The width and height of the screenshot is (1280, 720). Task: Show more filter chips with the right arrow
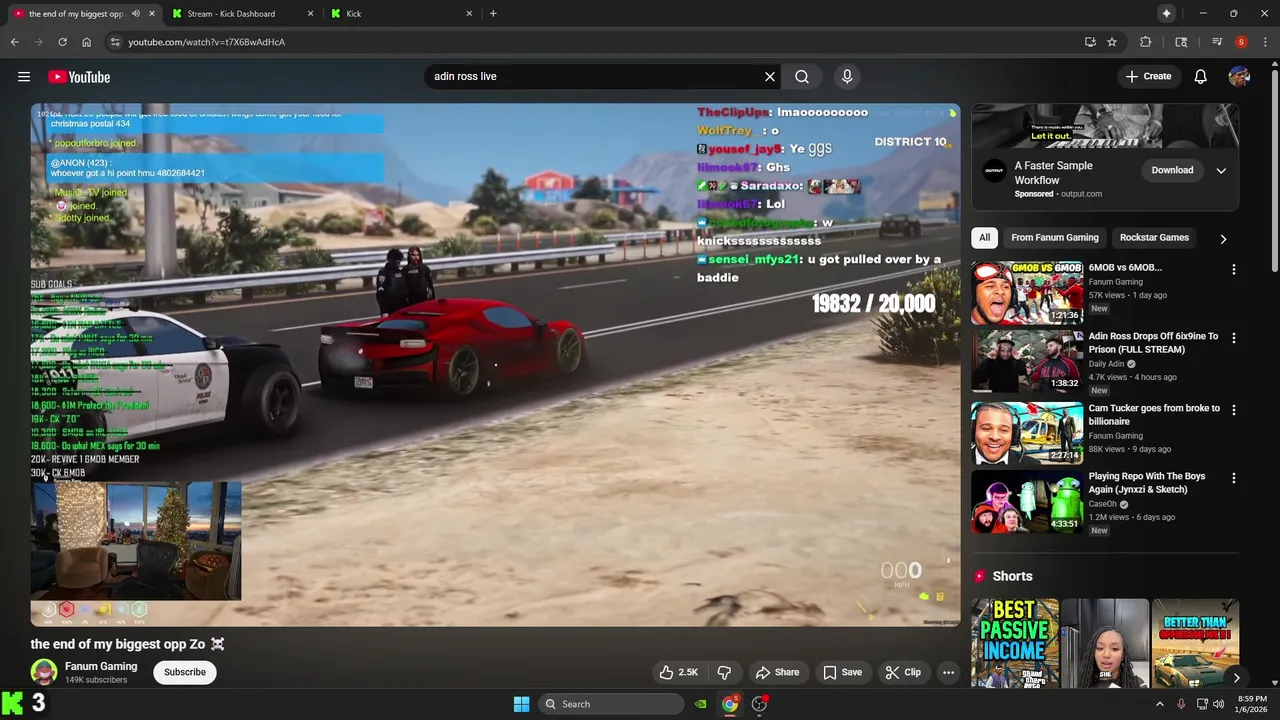1222,239
